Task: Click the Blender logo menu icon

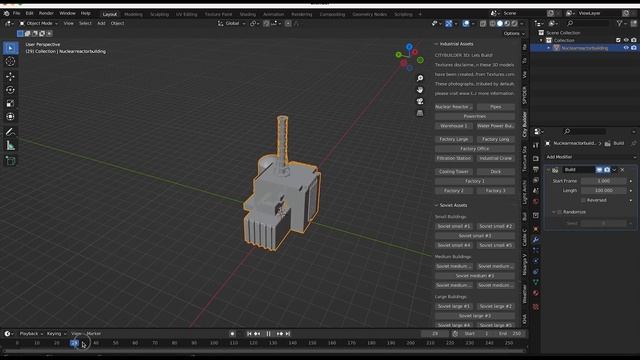Action: click(x=7, y=13)
